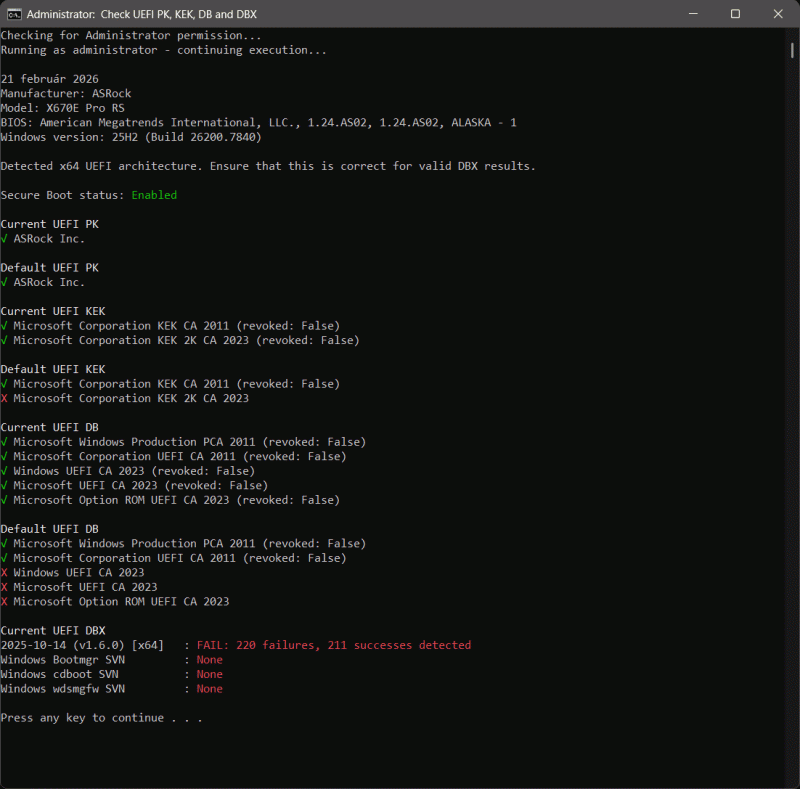Click failed 'Microsoft Option ROM UEFI CA 2023' line
Screen dimensions: 800x789
(x=121, y=602)
